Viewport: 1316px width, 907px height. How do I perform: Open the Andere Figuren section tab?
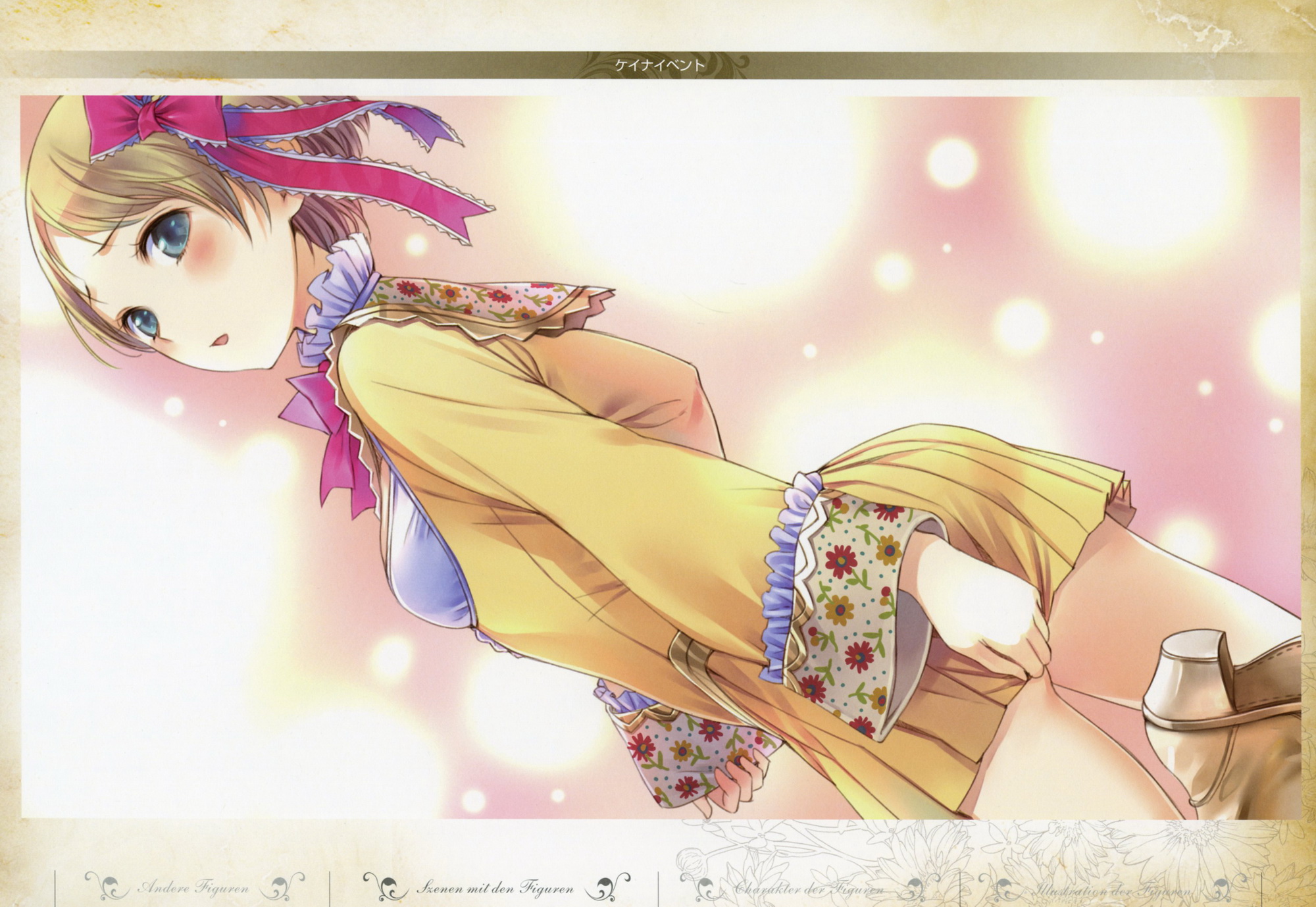[193, 888]
